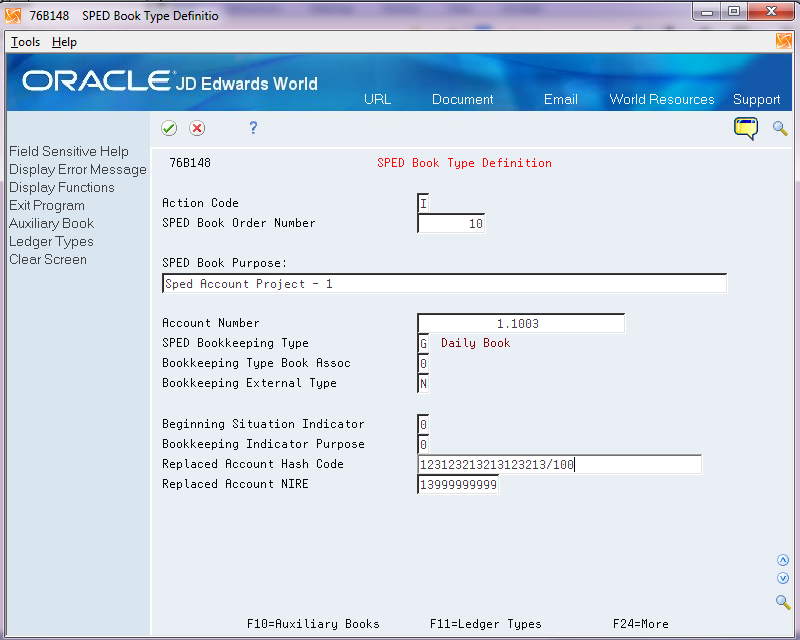Image resolution: width=800 pixels, height=640 pixels.
Task: Focus the Beginning Situation Indicator field
Action: 423,424
